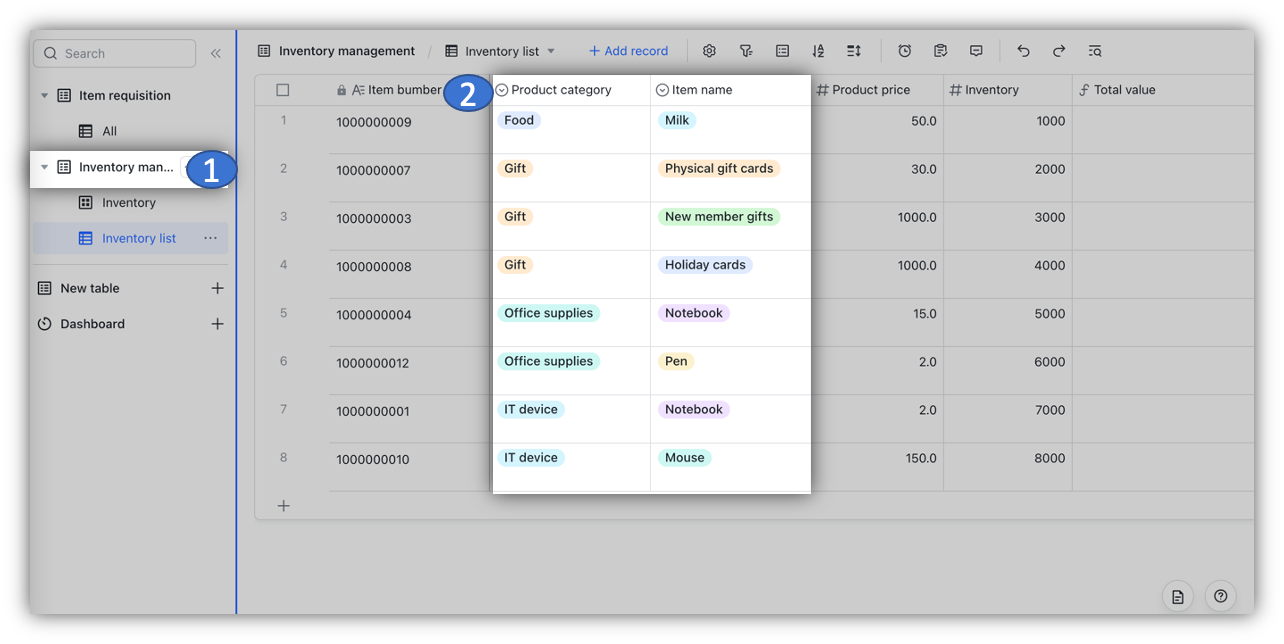The height and width of the screenshot is (644, 1284).
Task: Add a new record with Add record
Action: pos(628,50)
